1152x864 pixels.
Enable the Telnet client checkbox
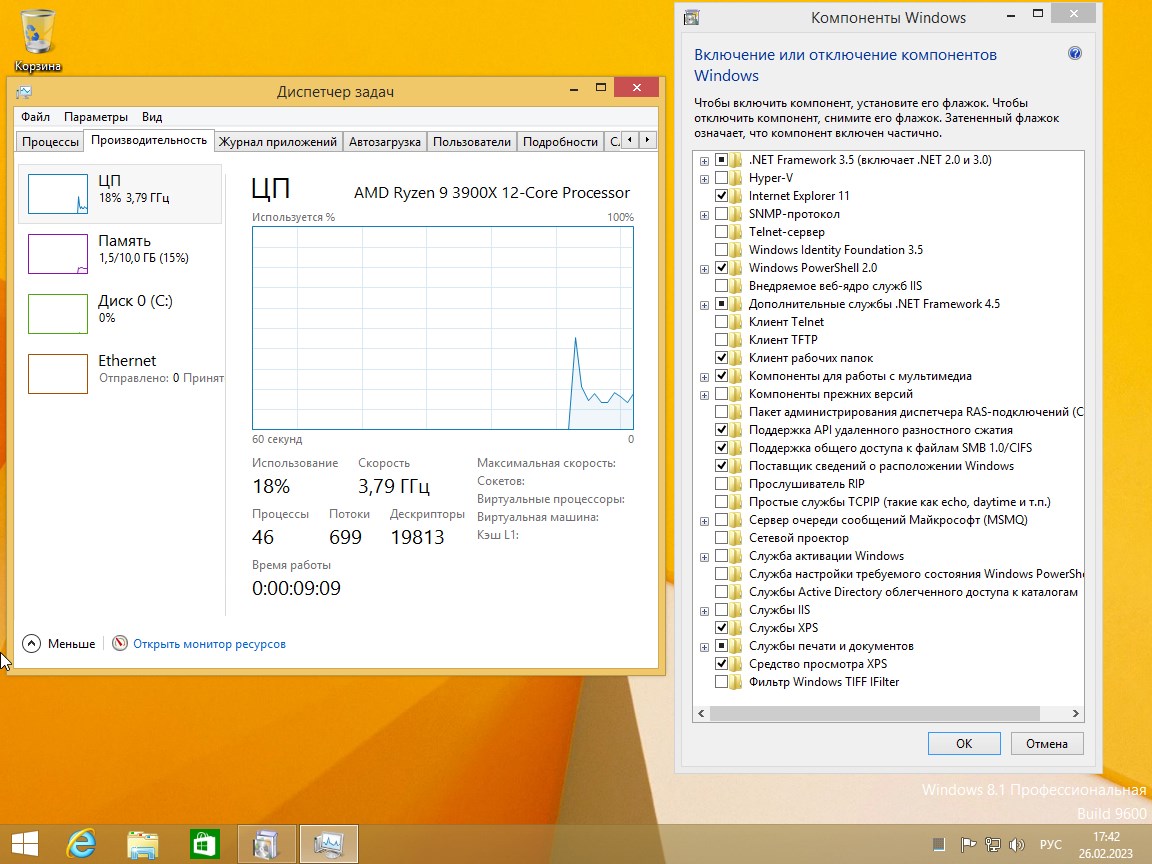[721, 322]
